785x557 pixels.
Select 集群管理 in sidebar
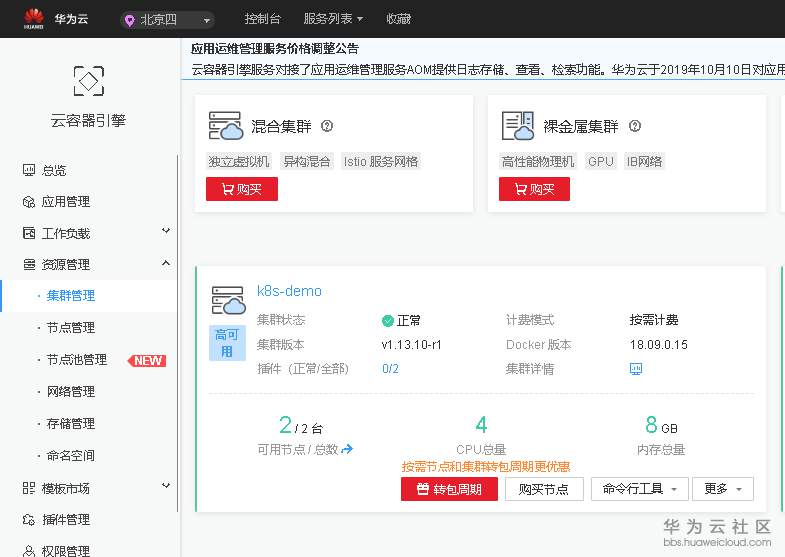coord(71,296)
